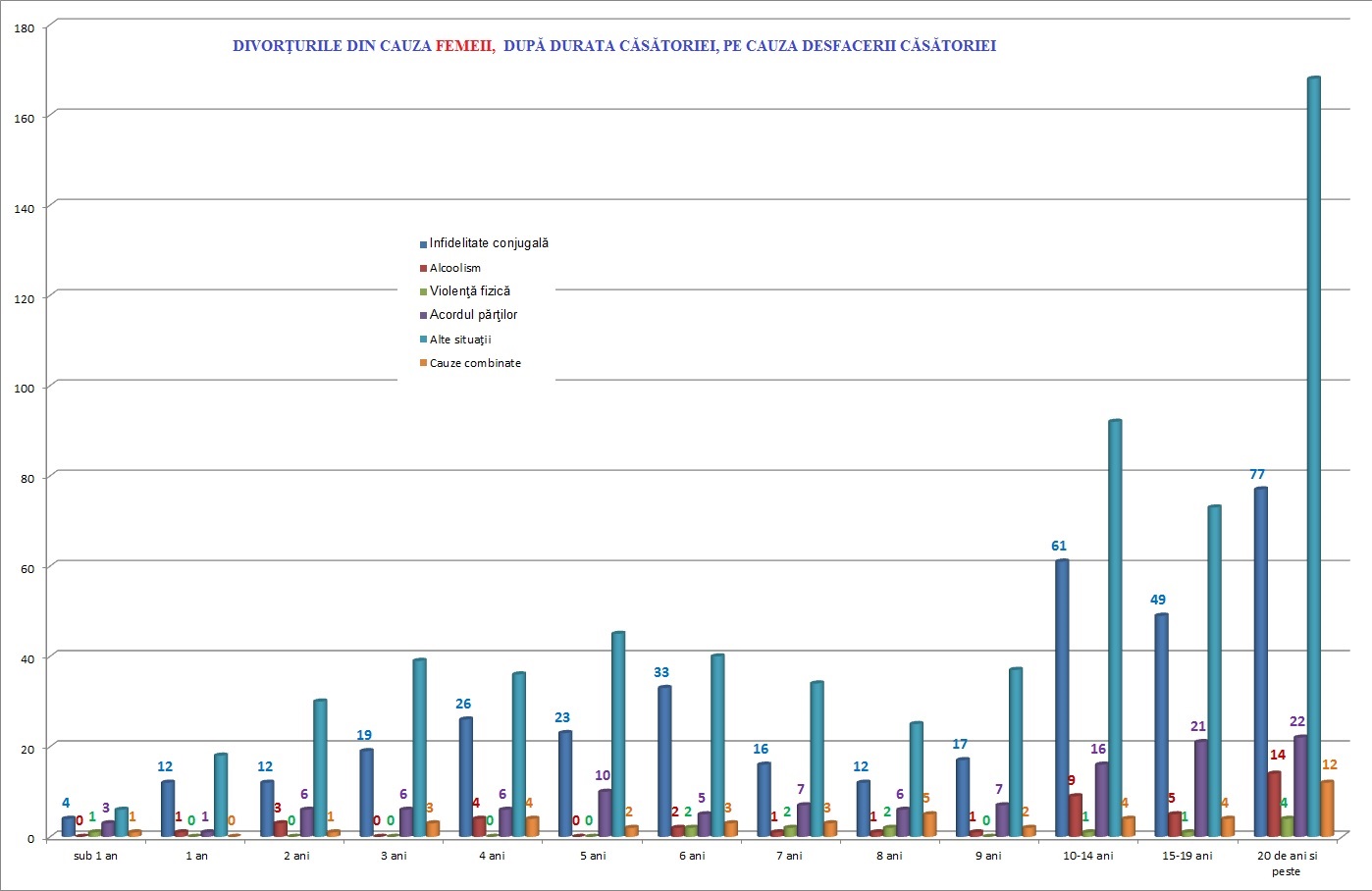Click the purple Acordul părților legend marker
The image size is (1372, 891).
[x=424, y=316]
